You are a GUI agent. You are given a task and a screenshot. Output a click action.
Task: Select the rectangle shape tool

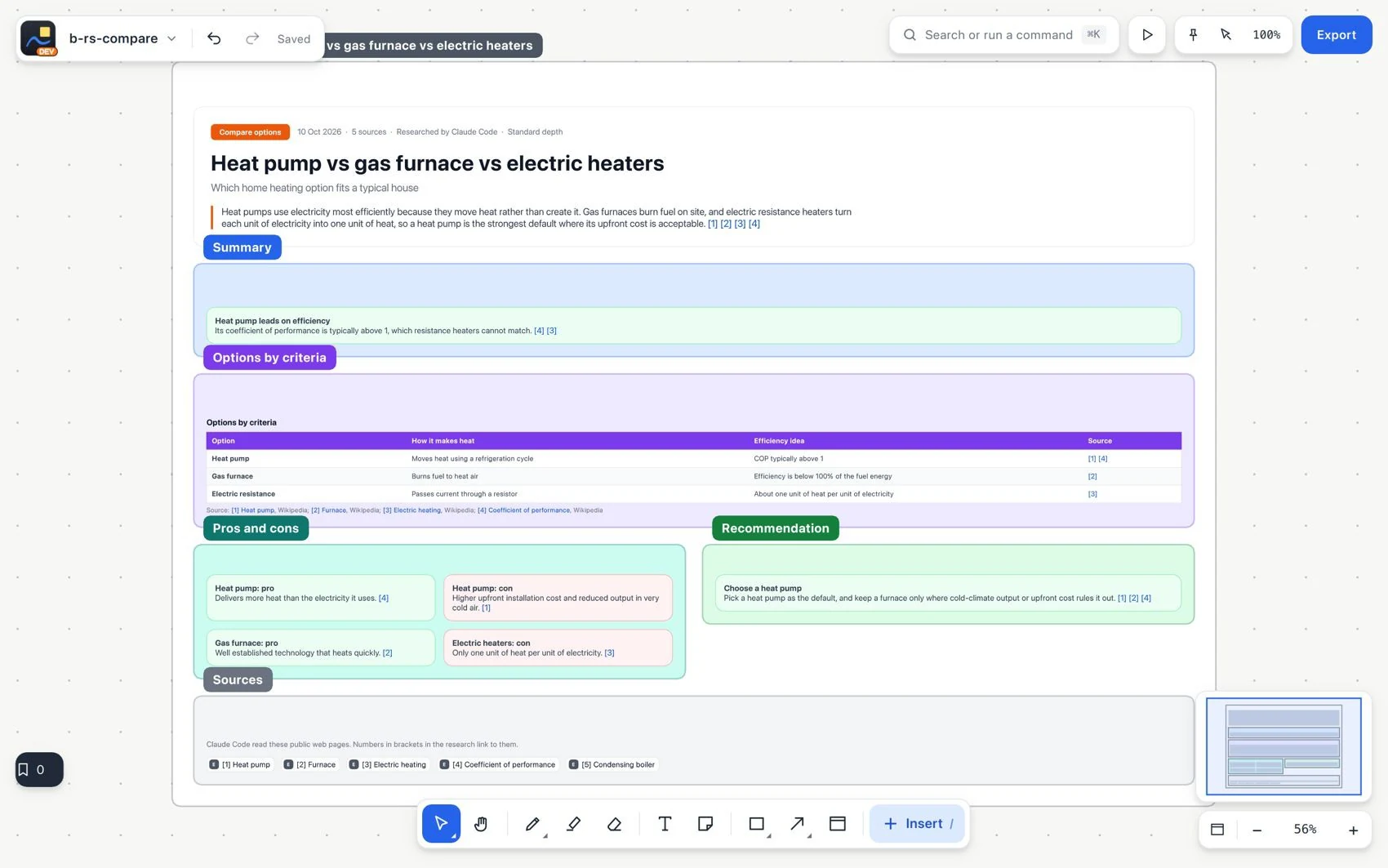coord(757,823)
